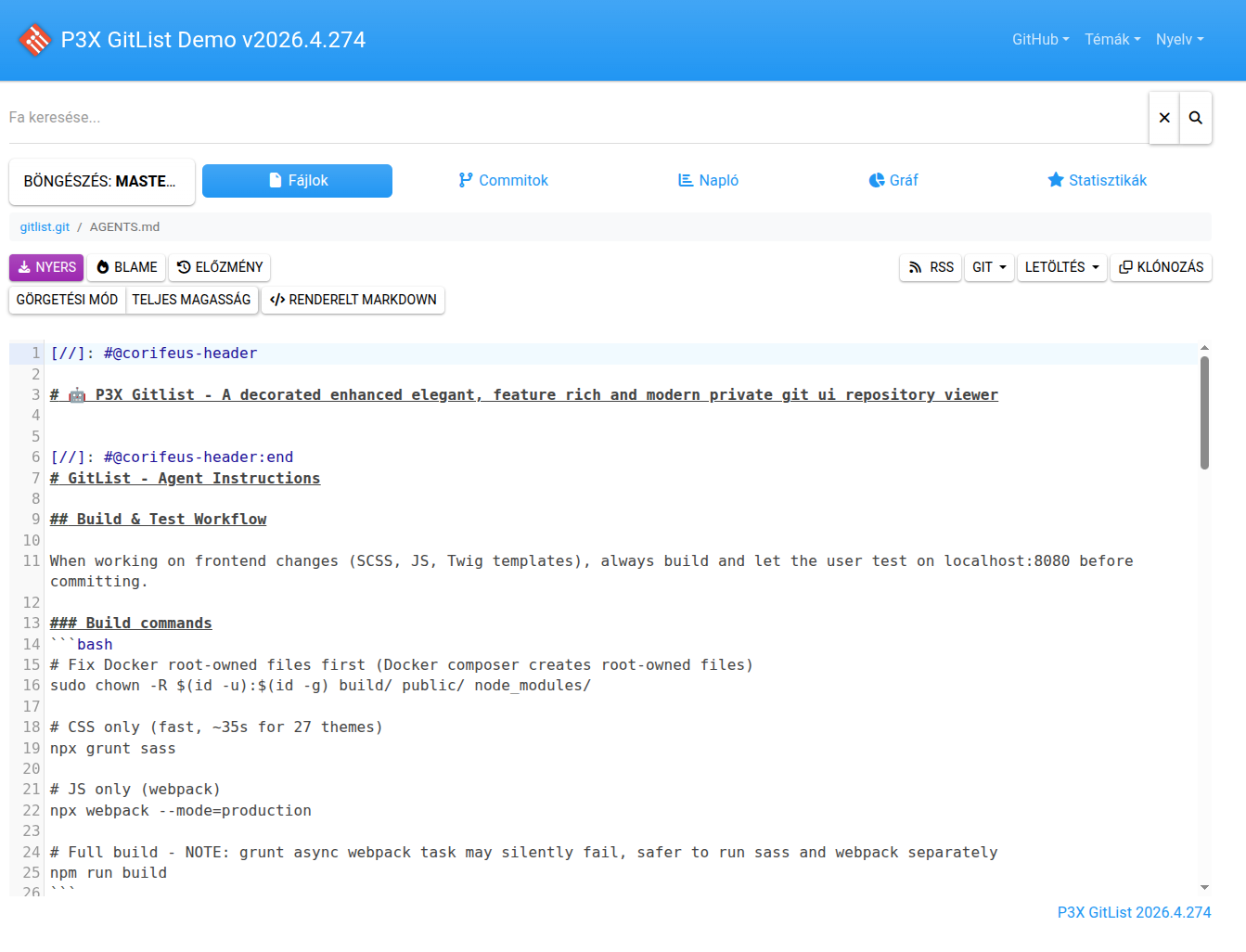Open the BÖNGÉSZÉS: MASTER branch selector
Screen dimensions: 1246x952
(x=101, y=181)
